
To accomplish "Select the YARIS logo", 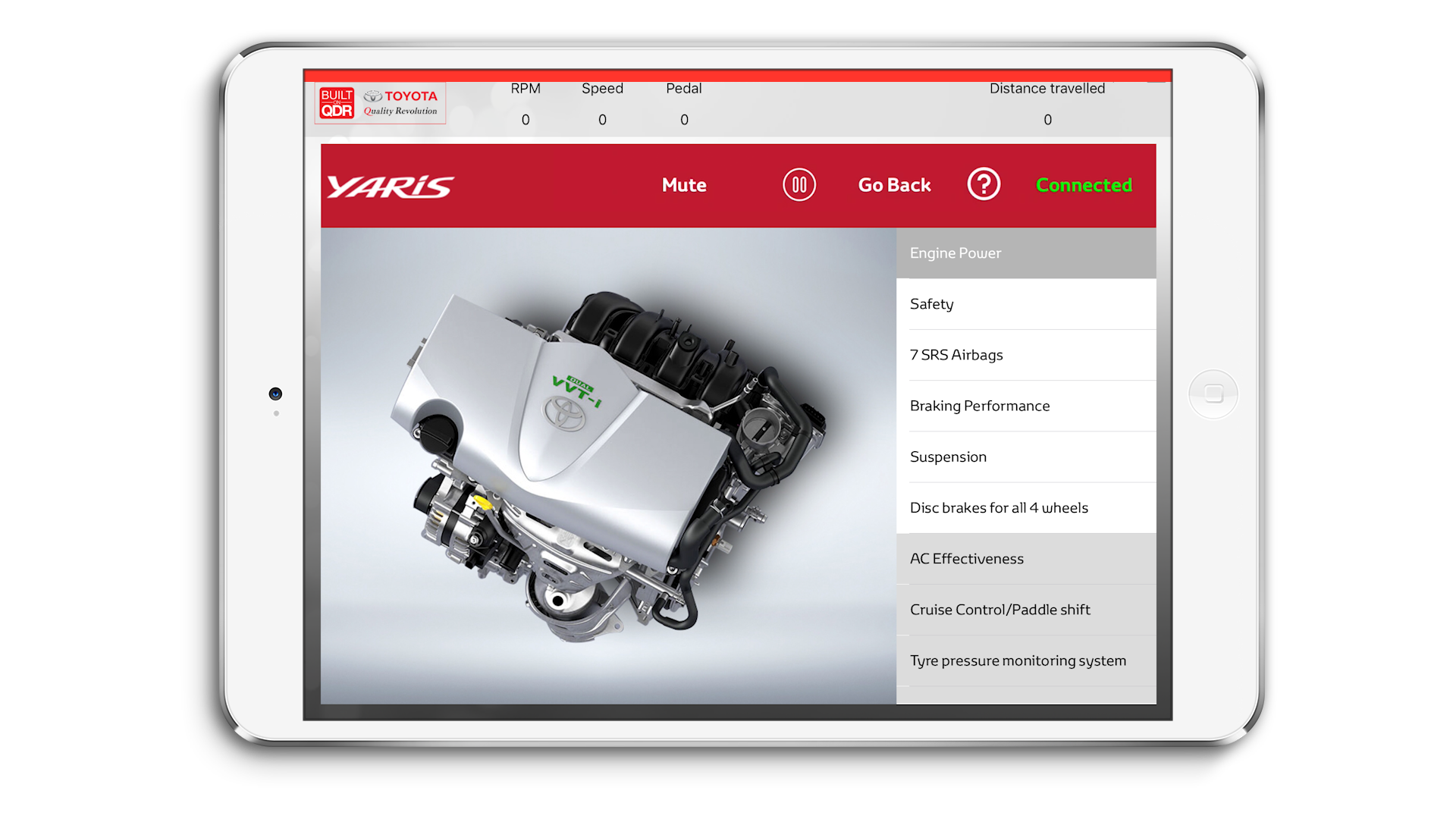I will click(391, 184).
